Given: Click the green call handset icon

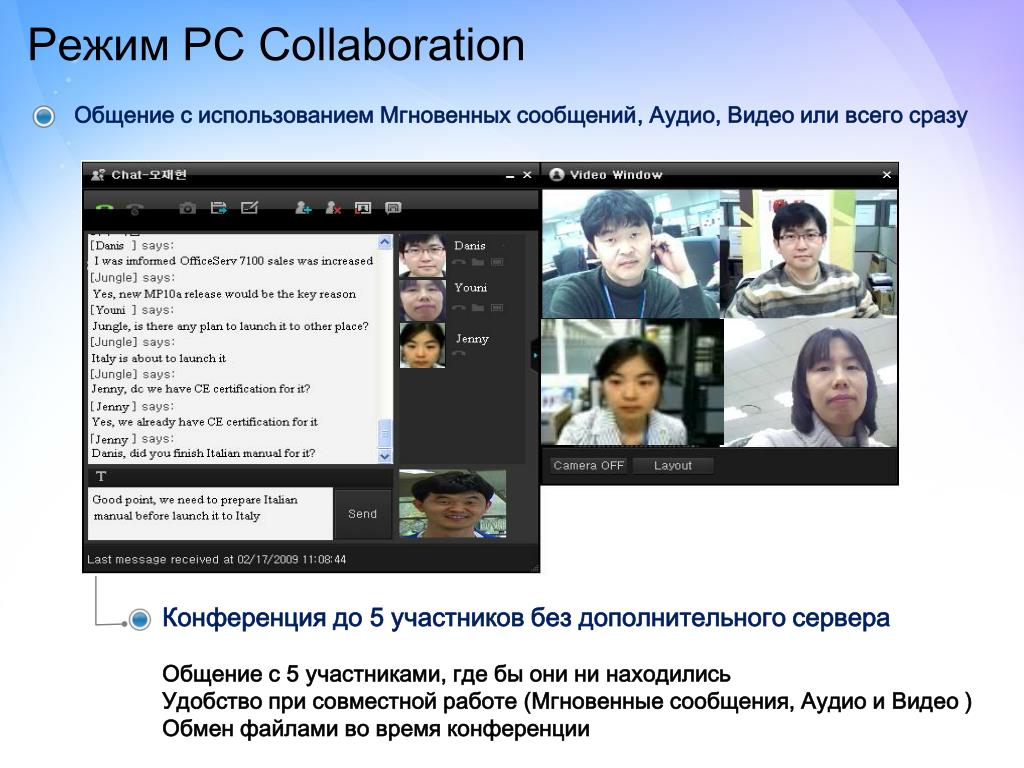Looking at the screenshot, I should [104, 209].
